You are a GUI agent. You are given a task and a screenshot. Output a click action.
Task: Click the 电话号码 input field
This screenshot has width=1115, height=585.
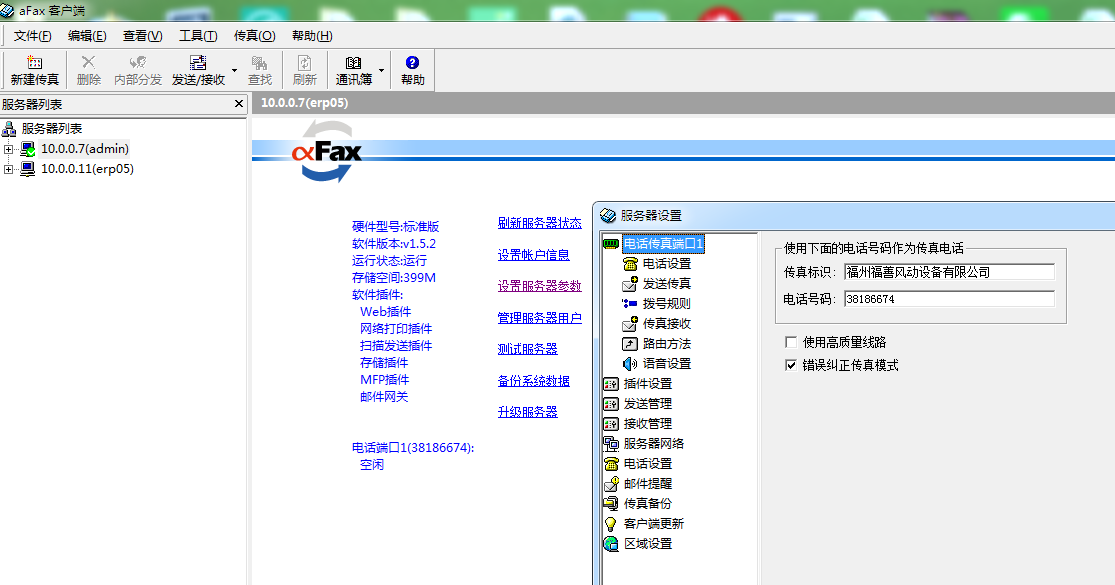[x=949, y=299]
